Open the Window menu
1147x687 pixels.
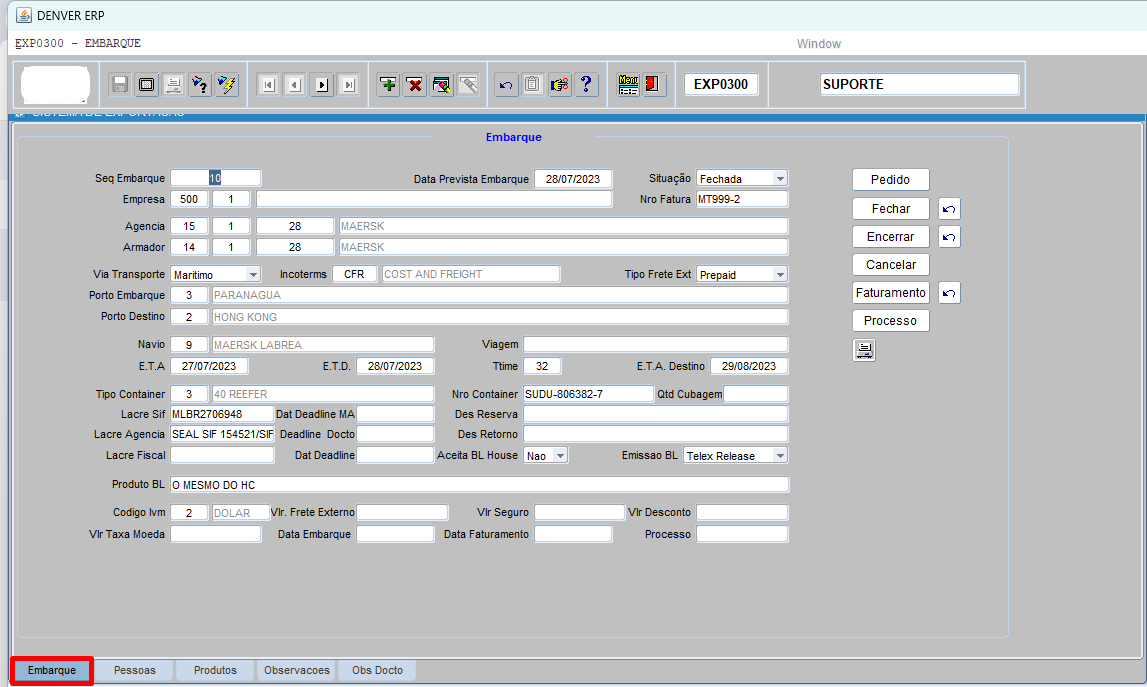coord(819,44)
